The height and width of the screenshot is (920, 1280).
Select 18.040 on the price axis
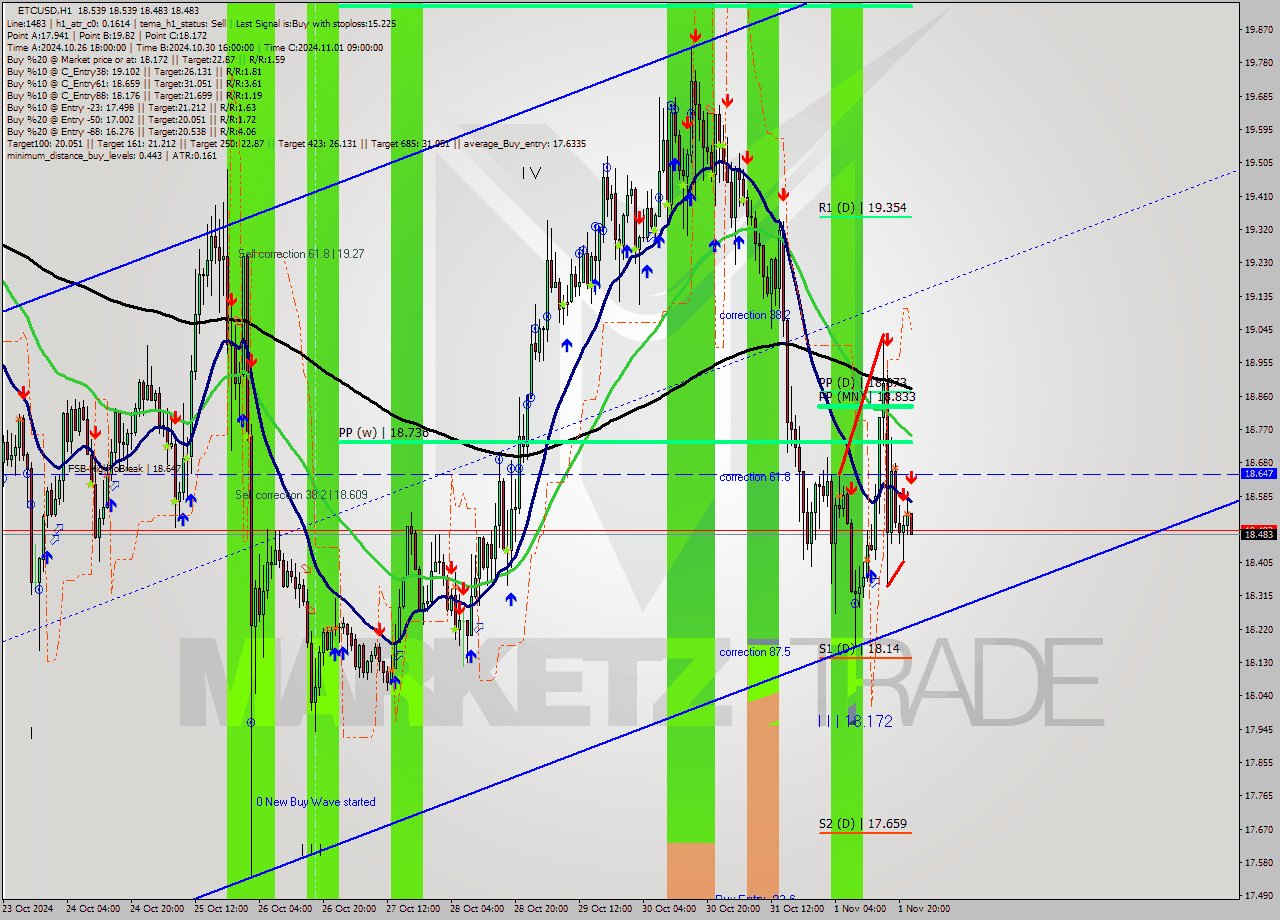tap(1257, 695)
